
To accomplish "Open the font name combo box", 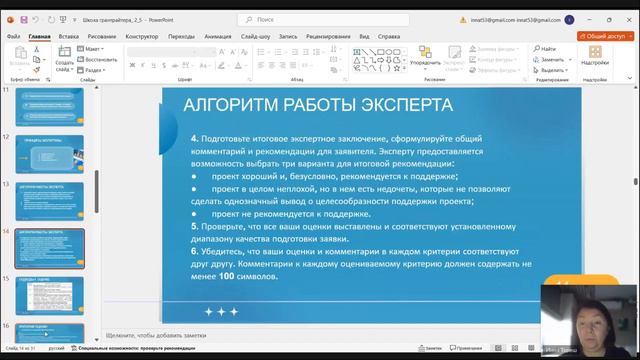I will pyautogui.click(x=162, y=52).
